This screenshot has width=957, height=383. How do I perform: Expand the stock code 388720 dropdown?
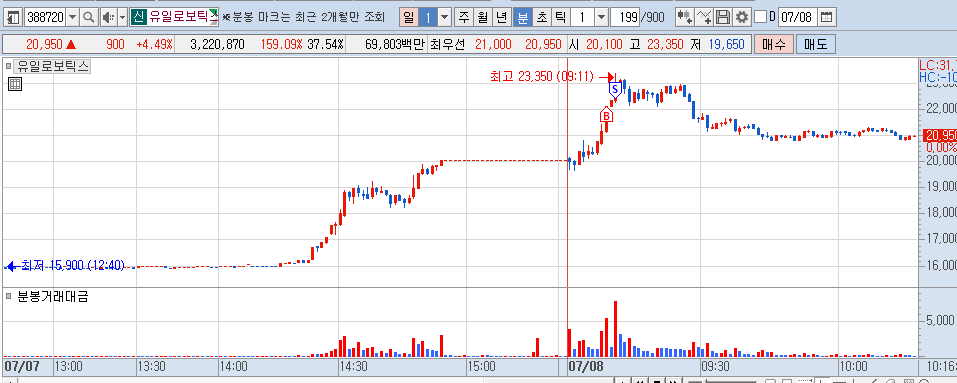click(73, 17)
